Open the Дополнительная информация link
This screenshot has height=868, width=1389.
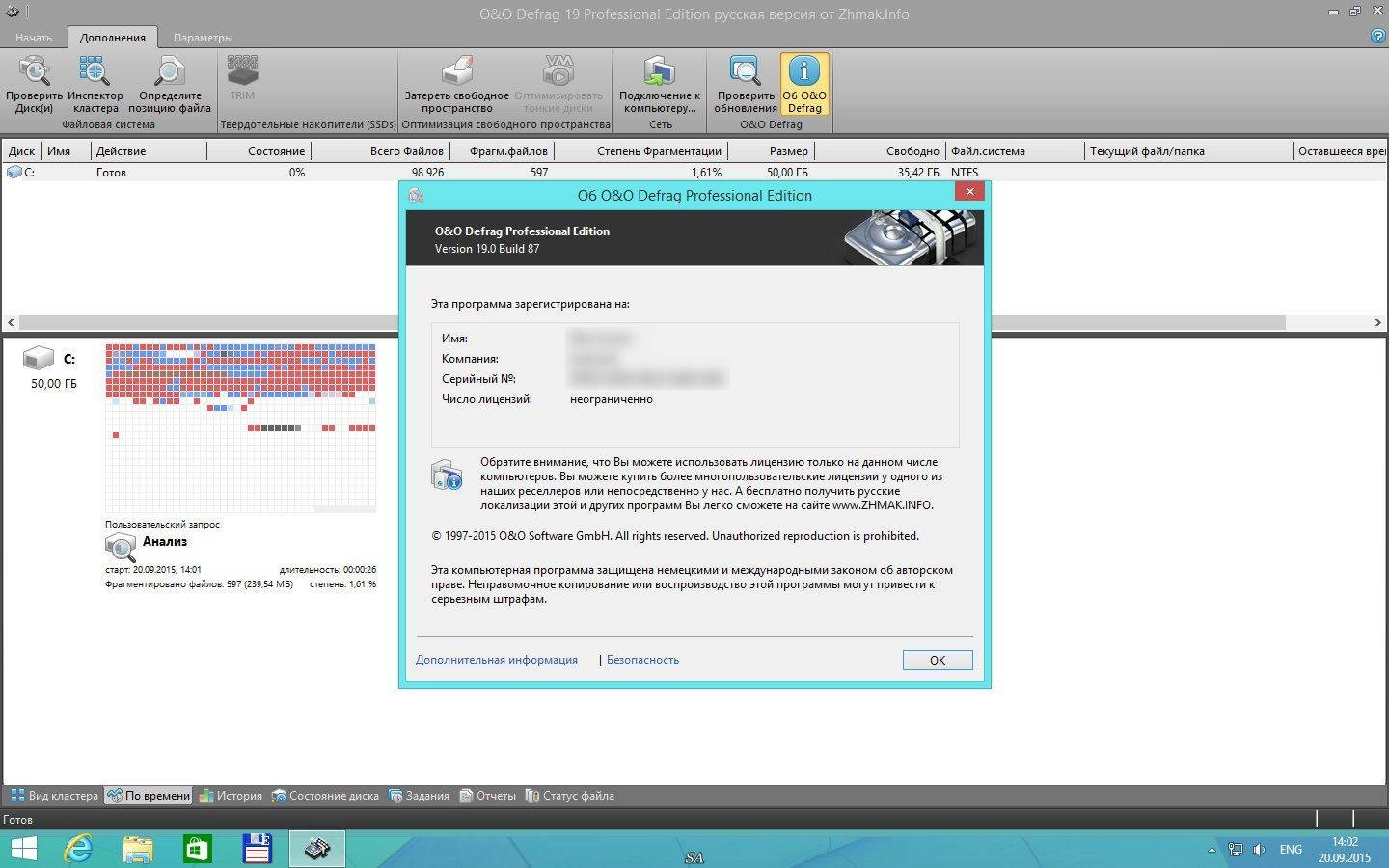(x=497, y=660)
